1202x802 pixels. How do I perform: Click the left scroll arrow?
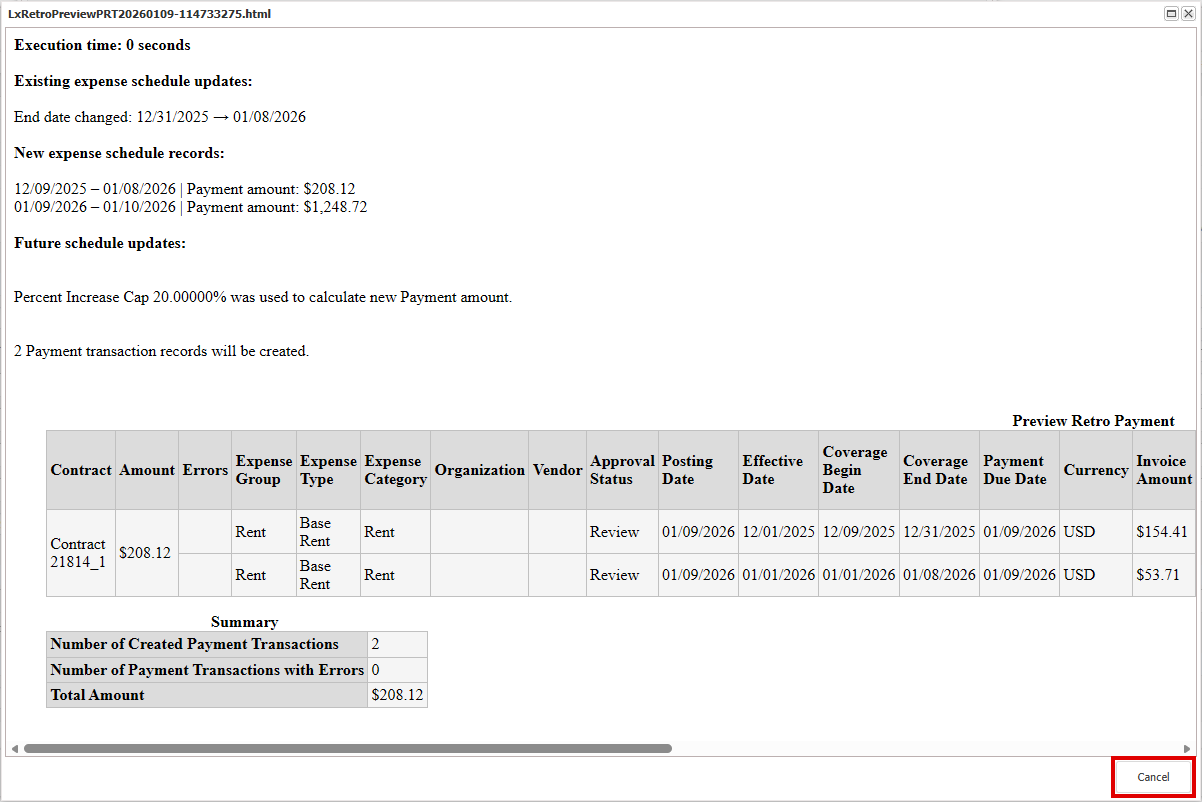tap(15, 748)
